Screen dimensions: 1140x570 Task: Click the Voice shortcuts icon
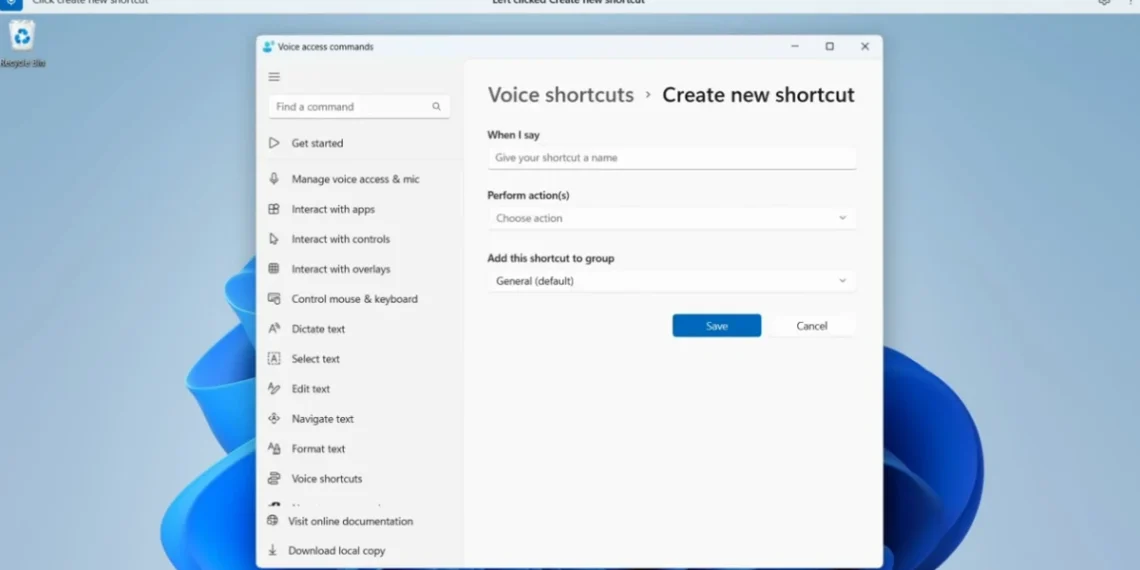pos(274,478)
